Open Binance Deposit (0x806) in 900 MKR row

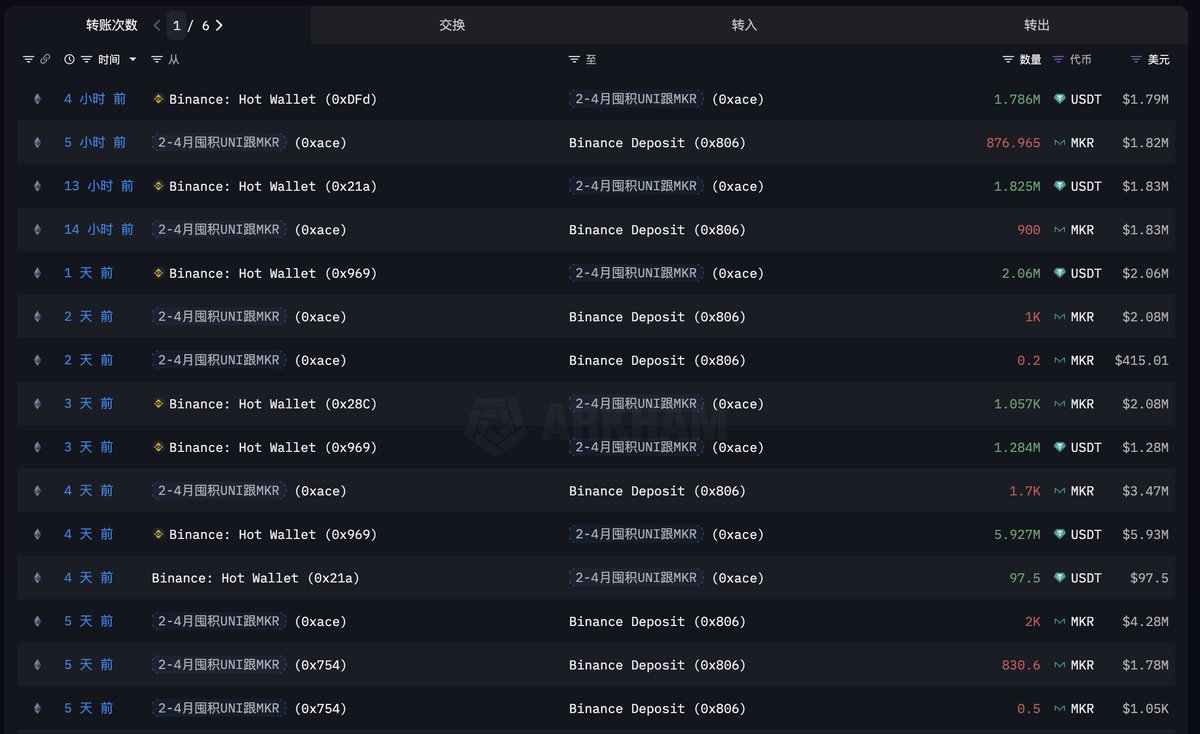tap(657, 230)
